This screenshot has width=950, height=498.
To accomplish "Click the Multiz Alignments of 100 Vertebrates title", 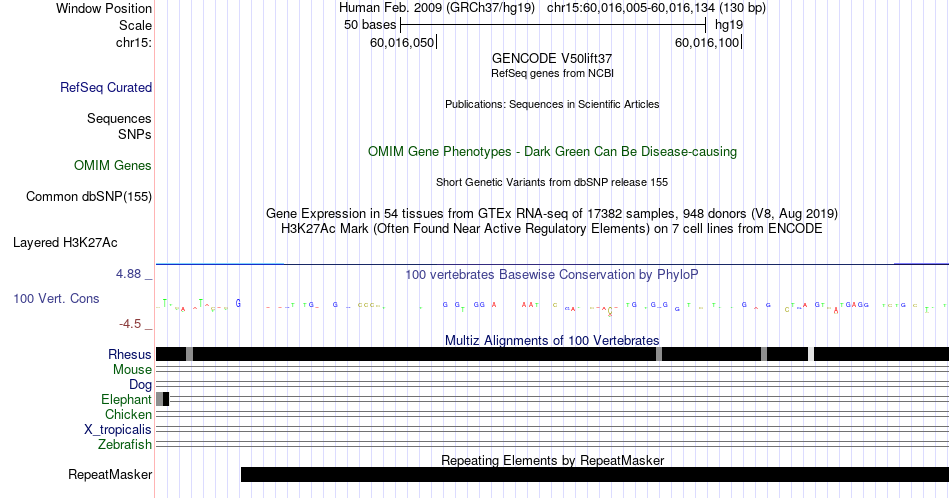I will 552,340.
